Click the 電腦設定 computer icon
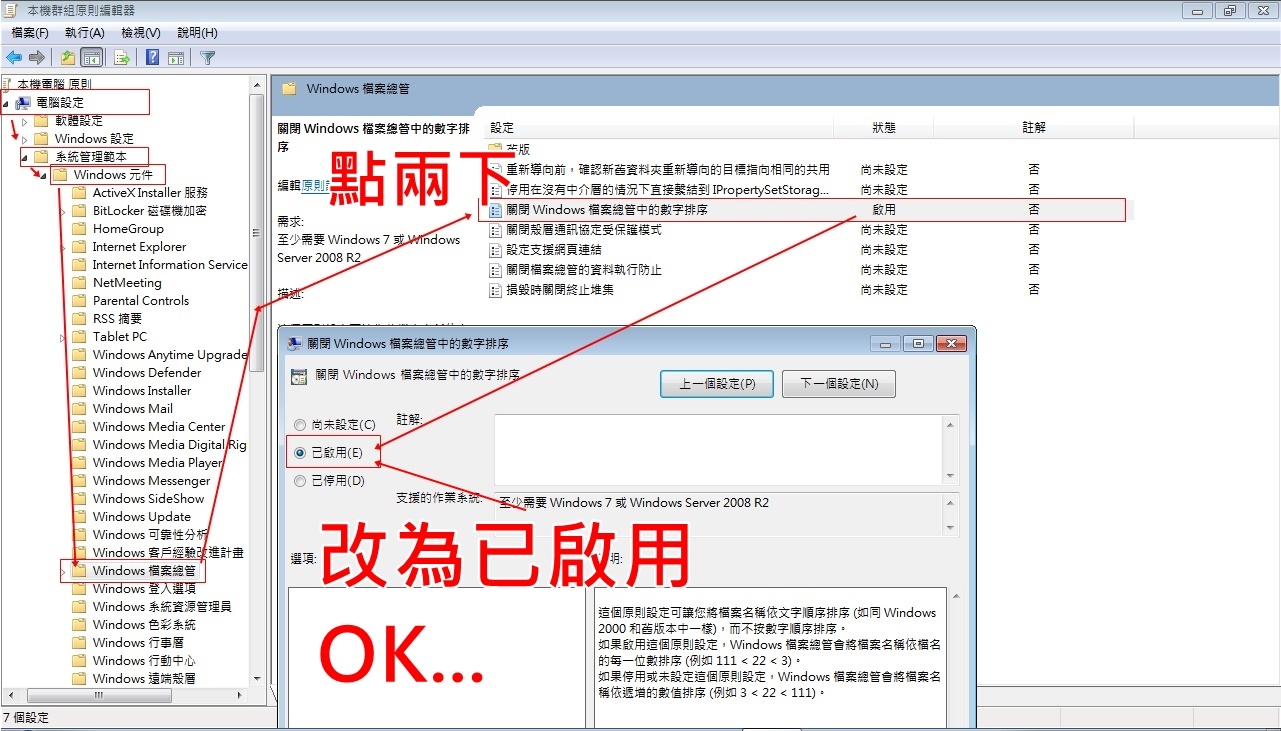 click(x=24, y=102)
